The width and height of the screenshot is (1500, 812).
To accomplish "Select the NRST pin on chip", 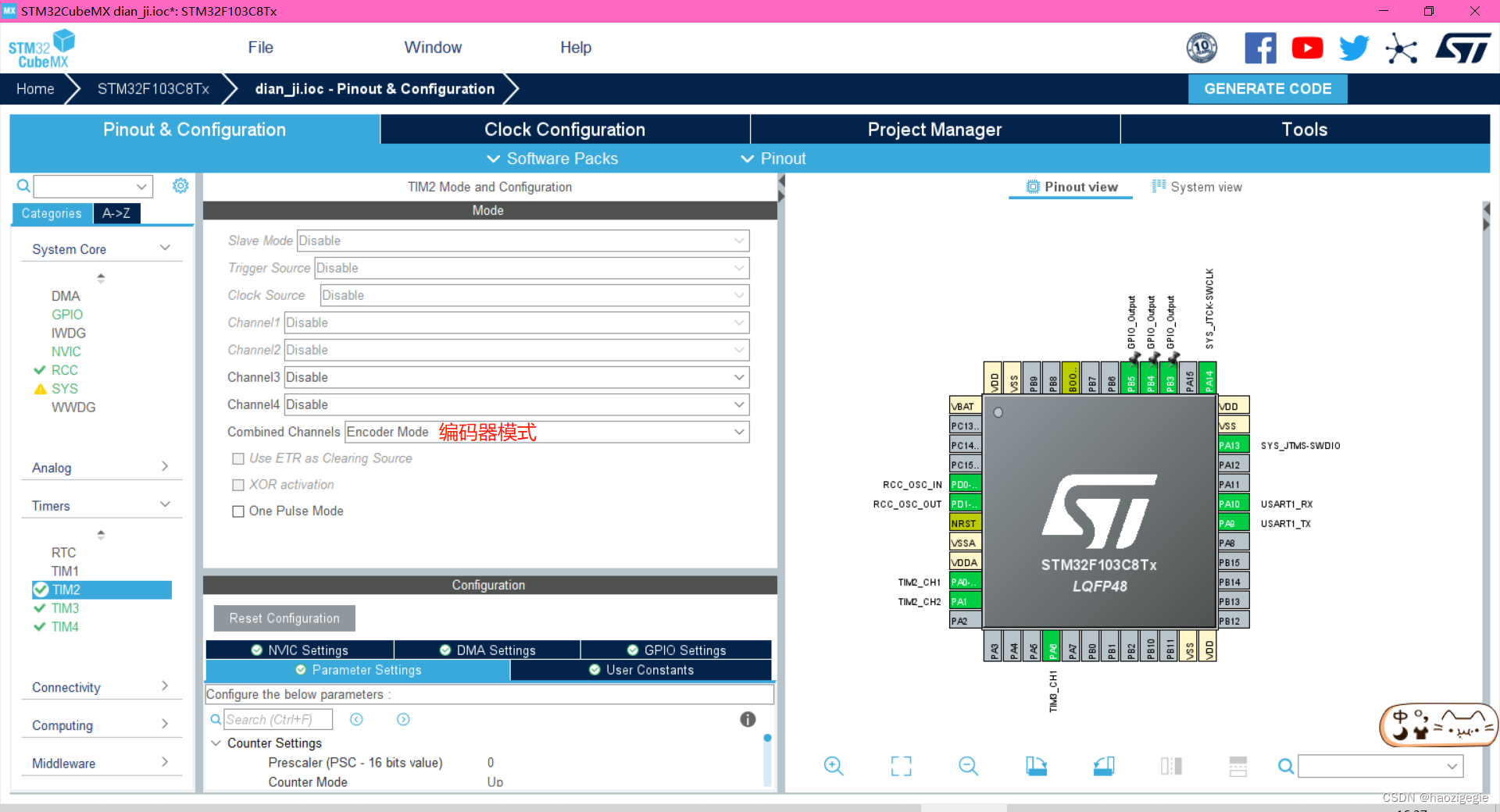I will coord(965,523).
